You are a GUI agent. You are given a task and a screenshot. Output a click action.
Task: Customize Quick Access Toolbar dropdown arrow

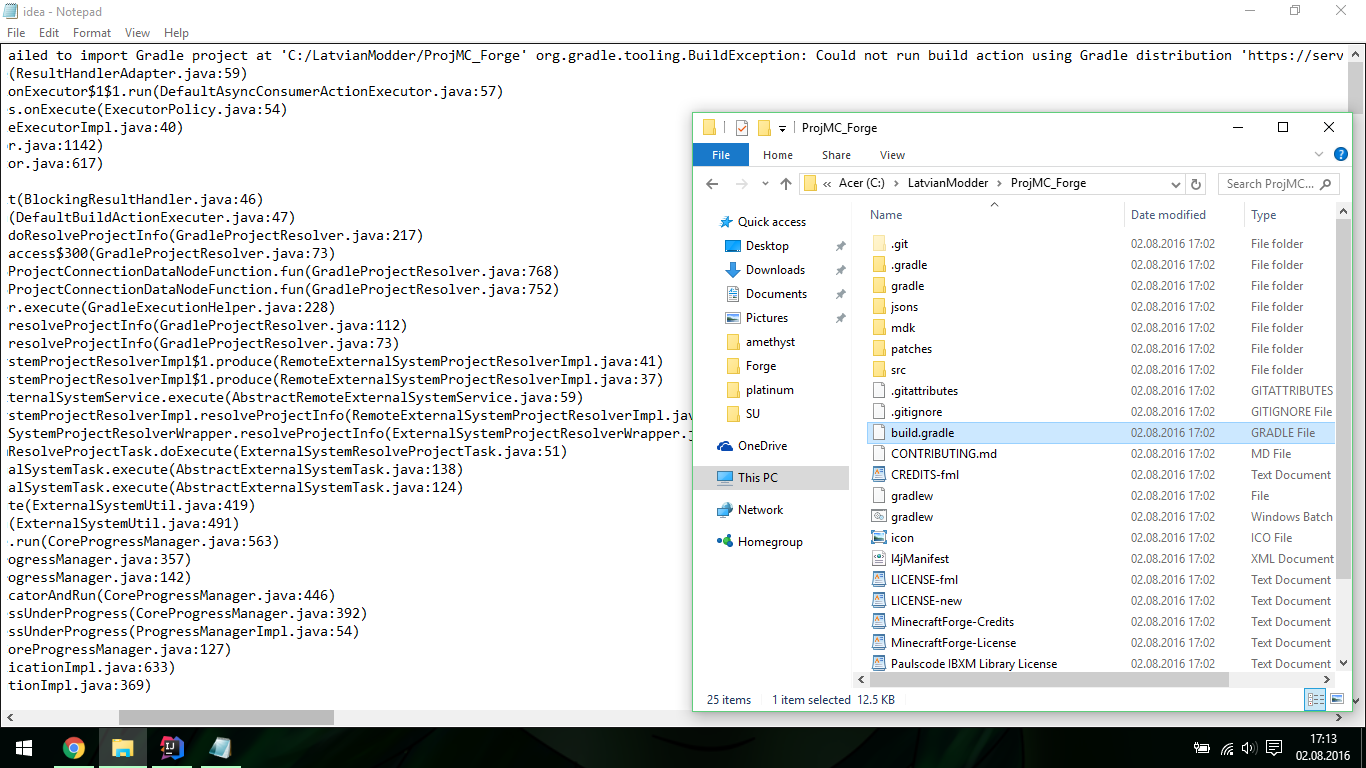point(783,128)
